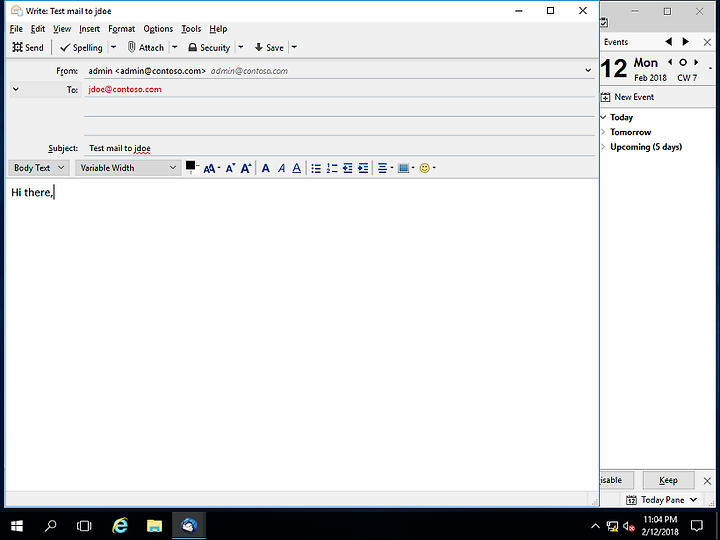The image size is (720, 540).
Task: Click the text color swatch
Action: 190,166
